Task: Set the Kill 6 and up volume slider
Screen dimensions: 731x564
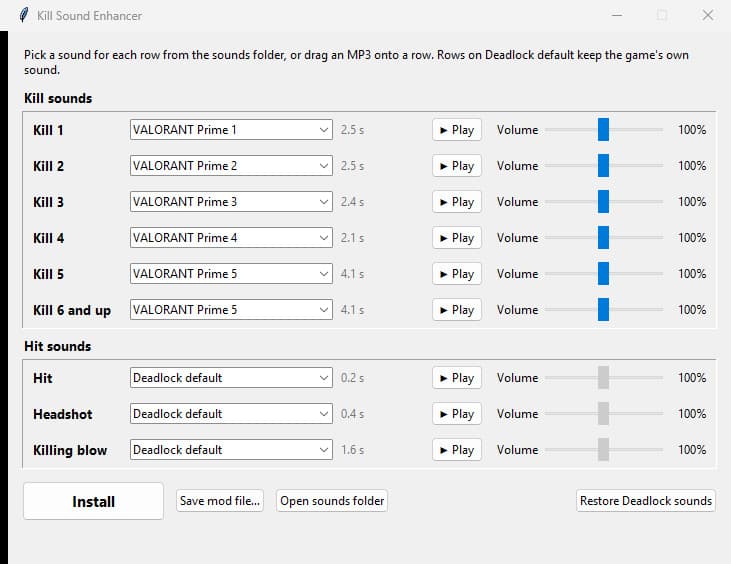Action: pyautogui.click(x=604, y=310)
